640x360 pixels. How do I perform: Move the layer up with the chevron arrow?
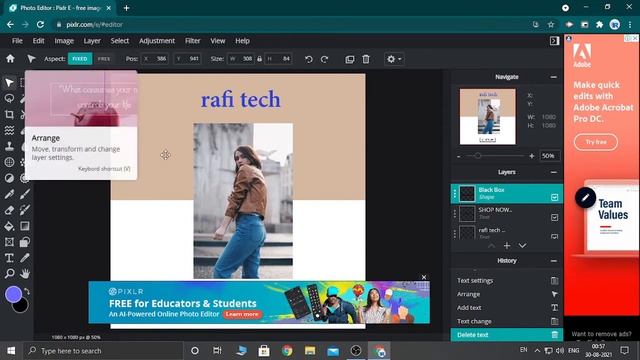pos(491,246)
